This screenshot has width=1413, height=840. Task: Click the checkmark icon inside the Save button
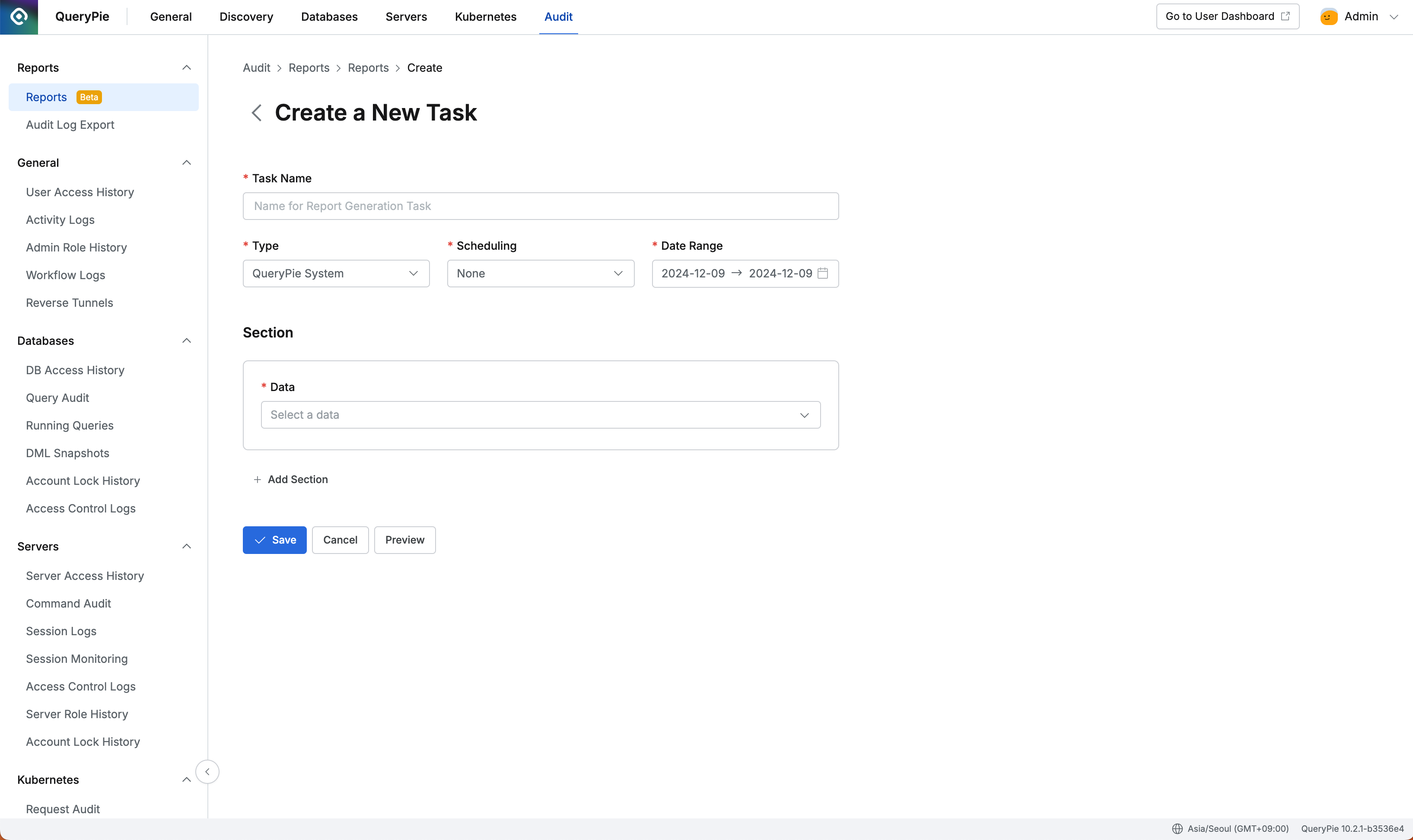(260, 540)
